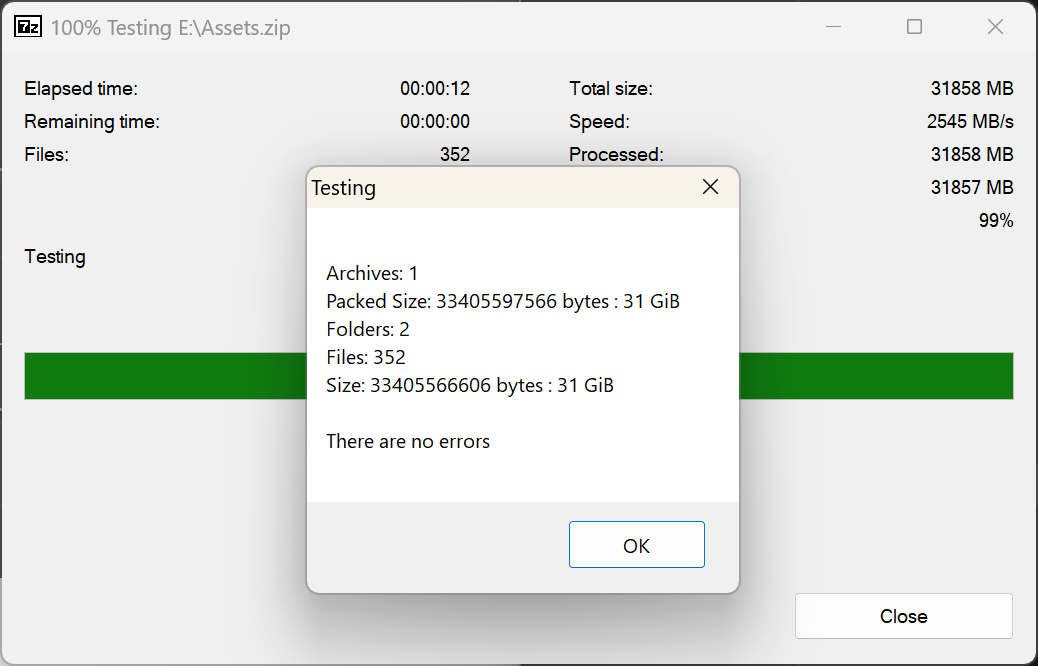Click the "Folders: 2" line in the dialog
Image resolution: width=1038 pixels, height=666 pixels.
click(368, 329)
